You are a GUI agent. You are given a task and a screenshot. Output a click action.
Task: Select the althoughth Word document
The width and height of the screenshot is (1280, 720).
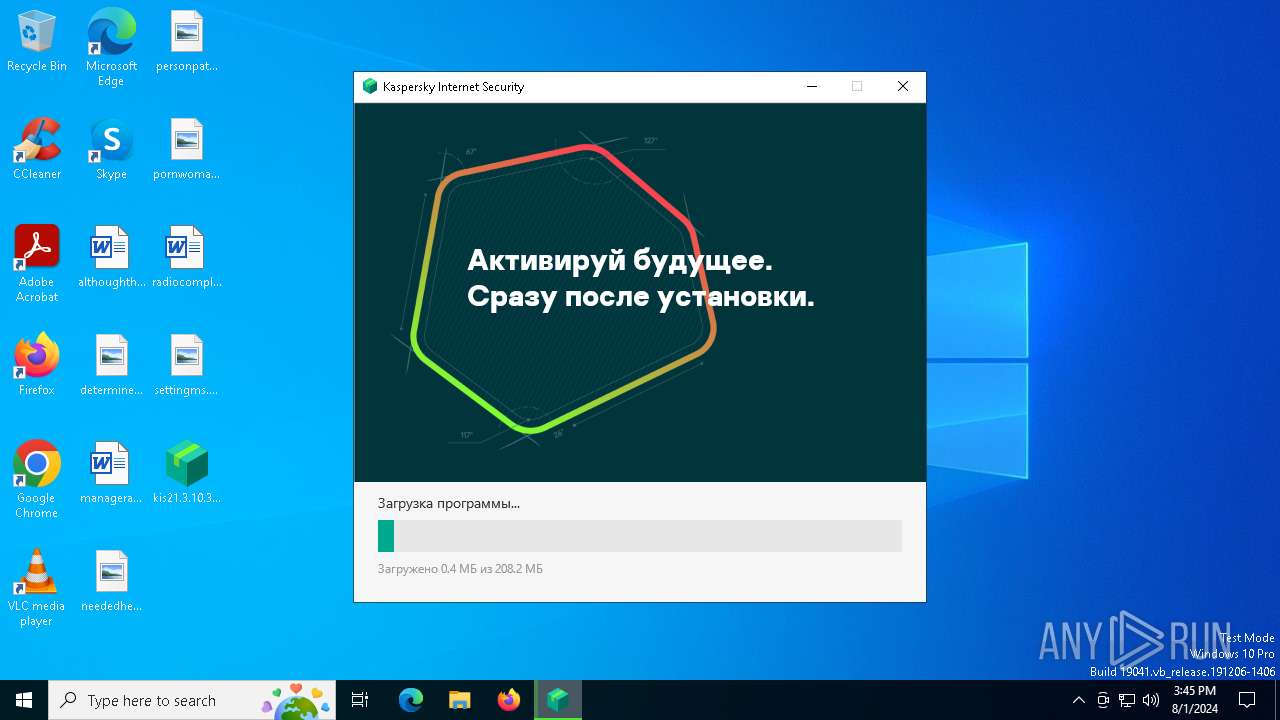click(111, 257)
